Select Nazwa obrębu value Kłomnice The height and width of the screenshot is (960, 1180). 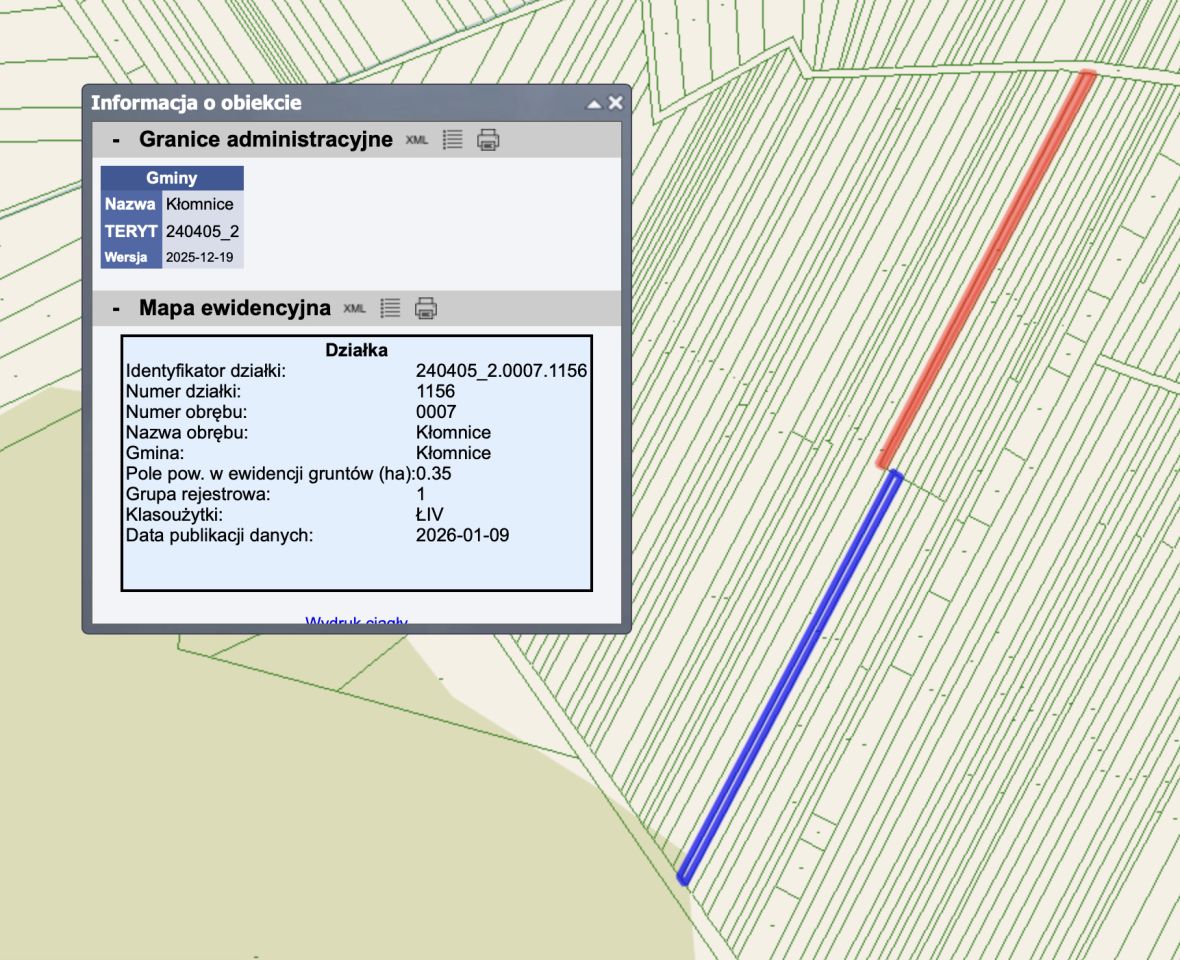coord(453,433)
